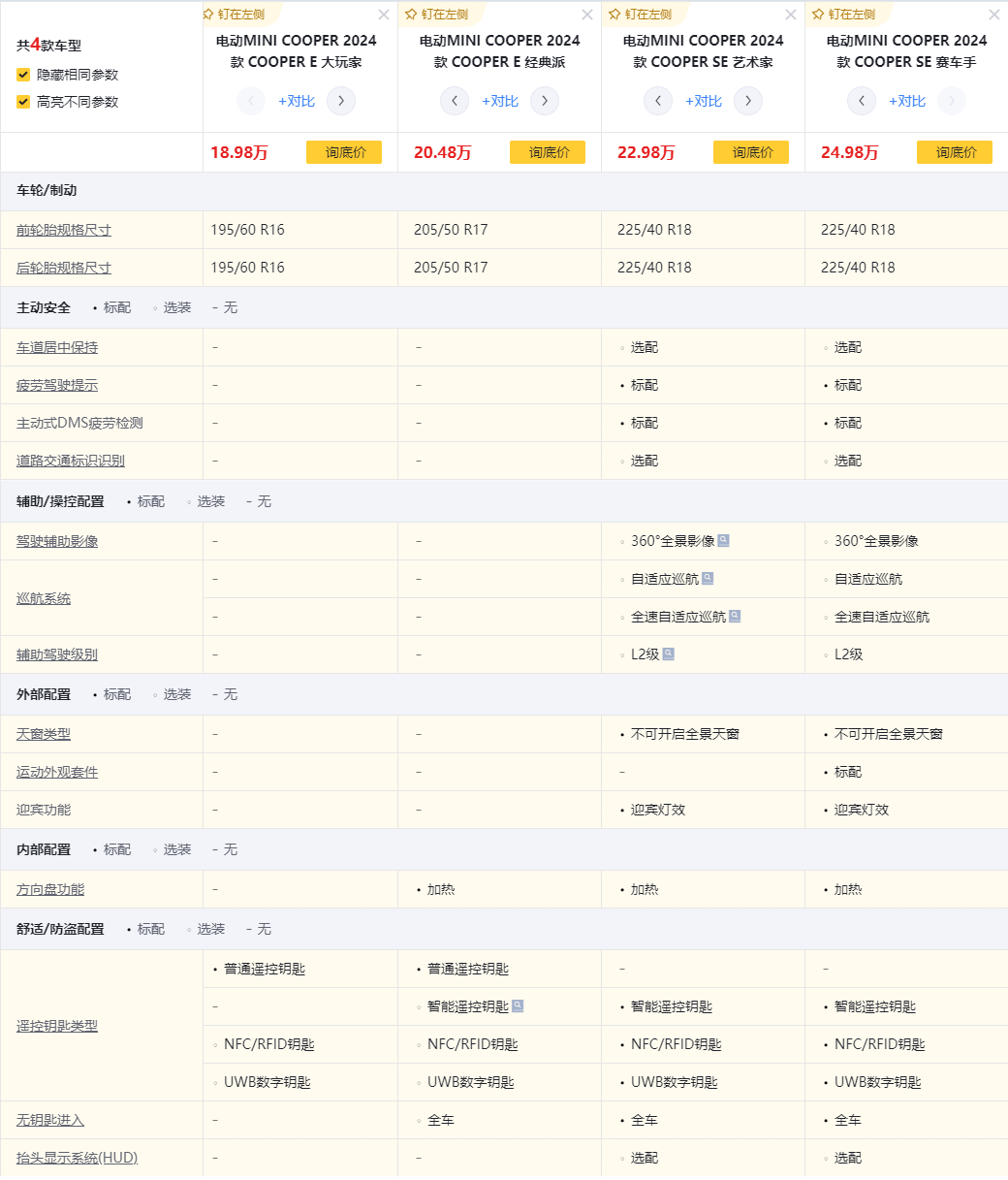Image resolution: width=1008 pixels, height=1180 pixels.
Task: Select 不可开启全景天窗 in the 赛车手 column
Action: pos(889,734)
